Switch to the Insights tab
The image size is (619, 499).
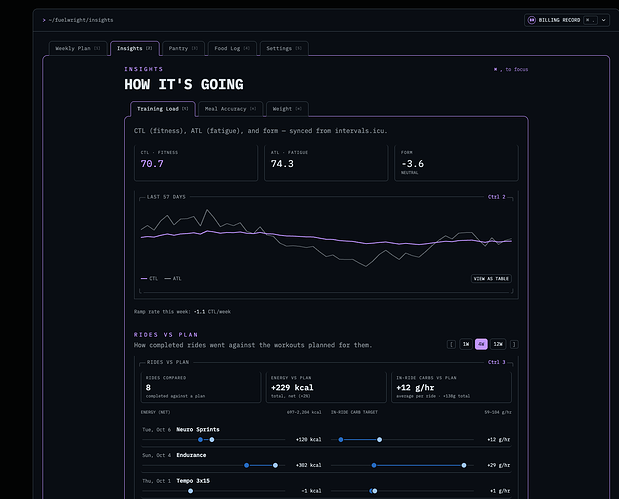click(135, 49)
